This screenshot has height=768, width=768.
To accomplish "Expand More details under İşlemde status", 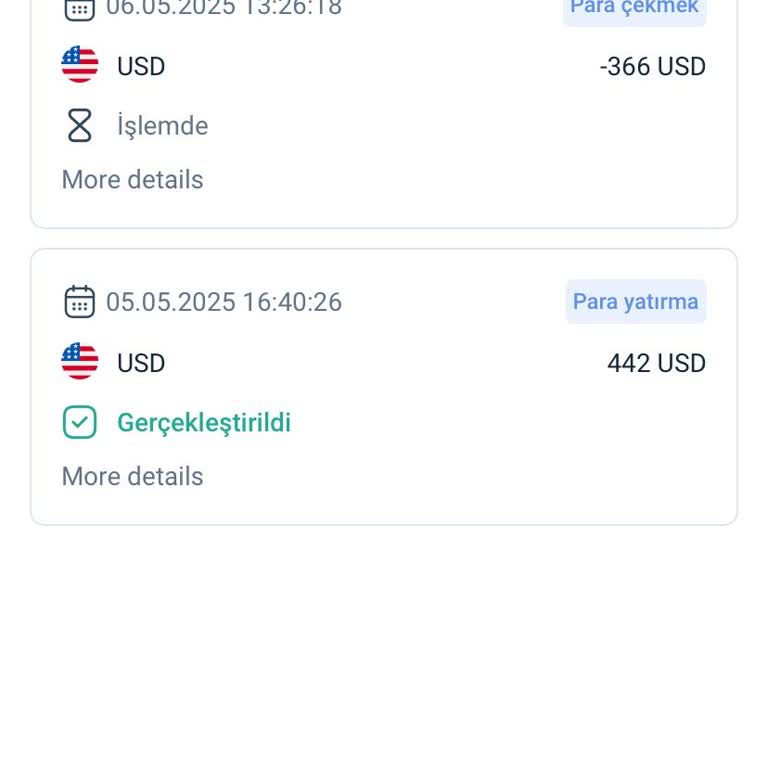I will click(x=132, y=180).
